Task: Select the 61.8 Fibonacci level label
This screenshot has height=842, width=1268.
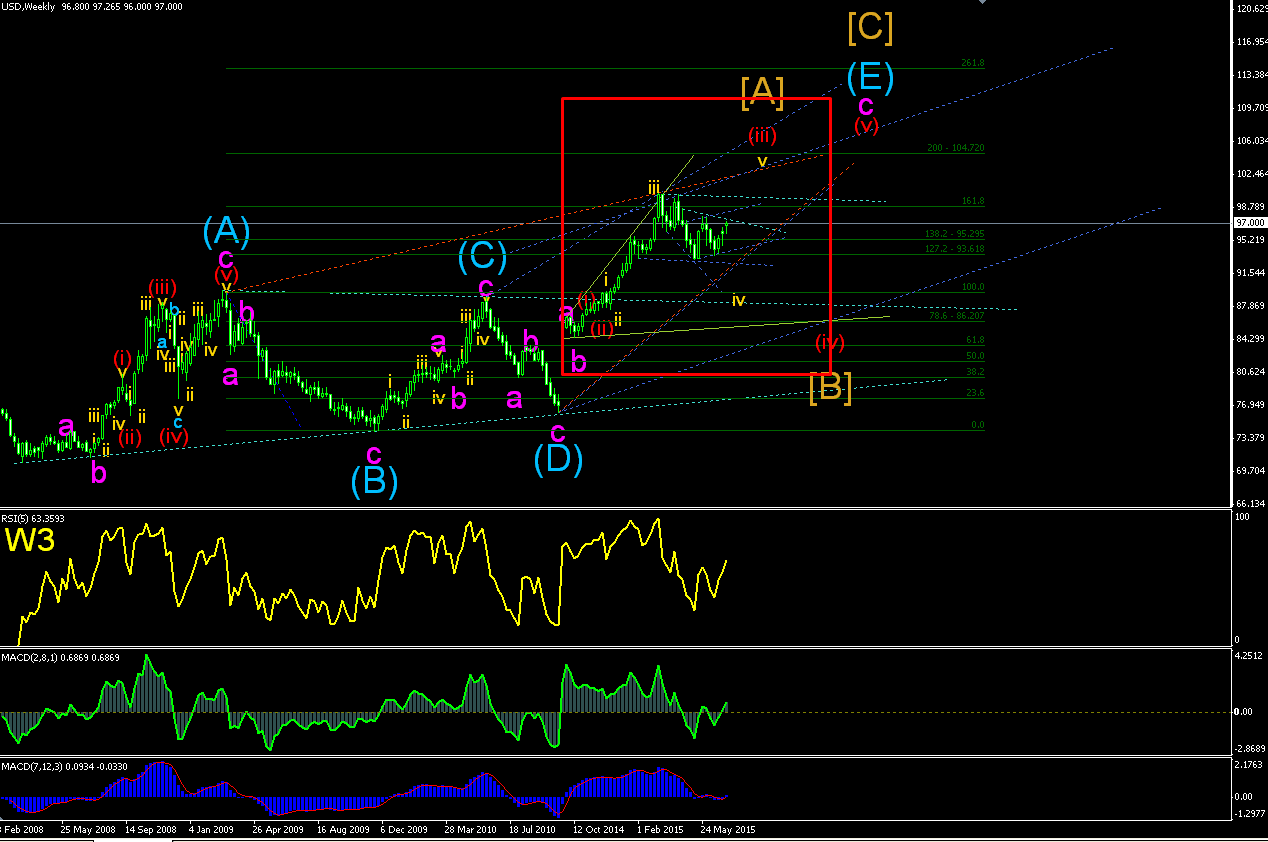Action: click(x=975, y=340)
